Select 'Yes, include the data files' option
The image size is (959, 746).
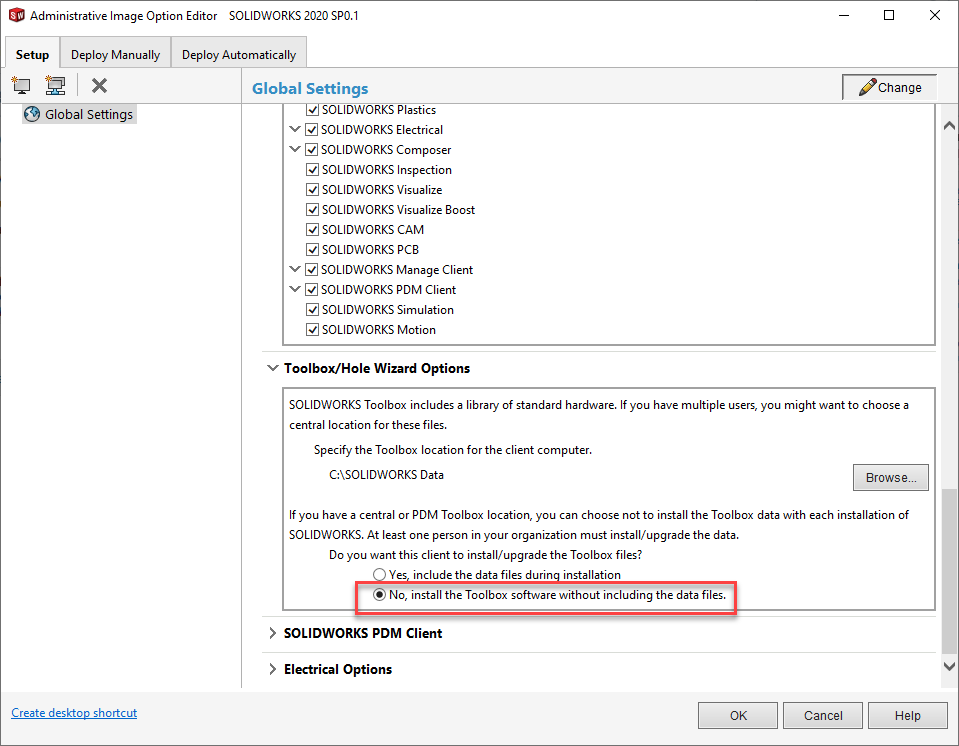click(x=379, y=575)
